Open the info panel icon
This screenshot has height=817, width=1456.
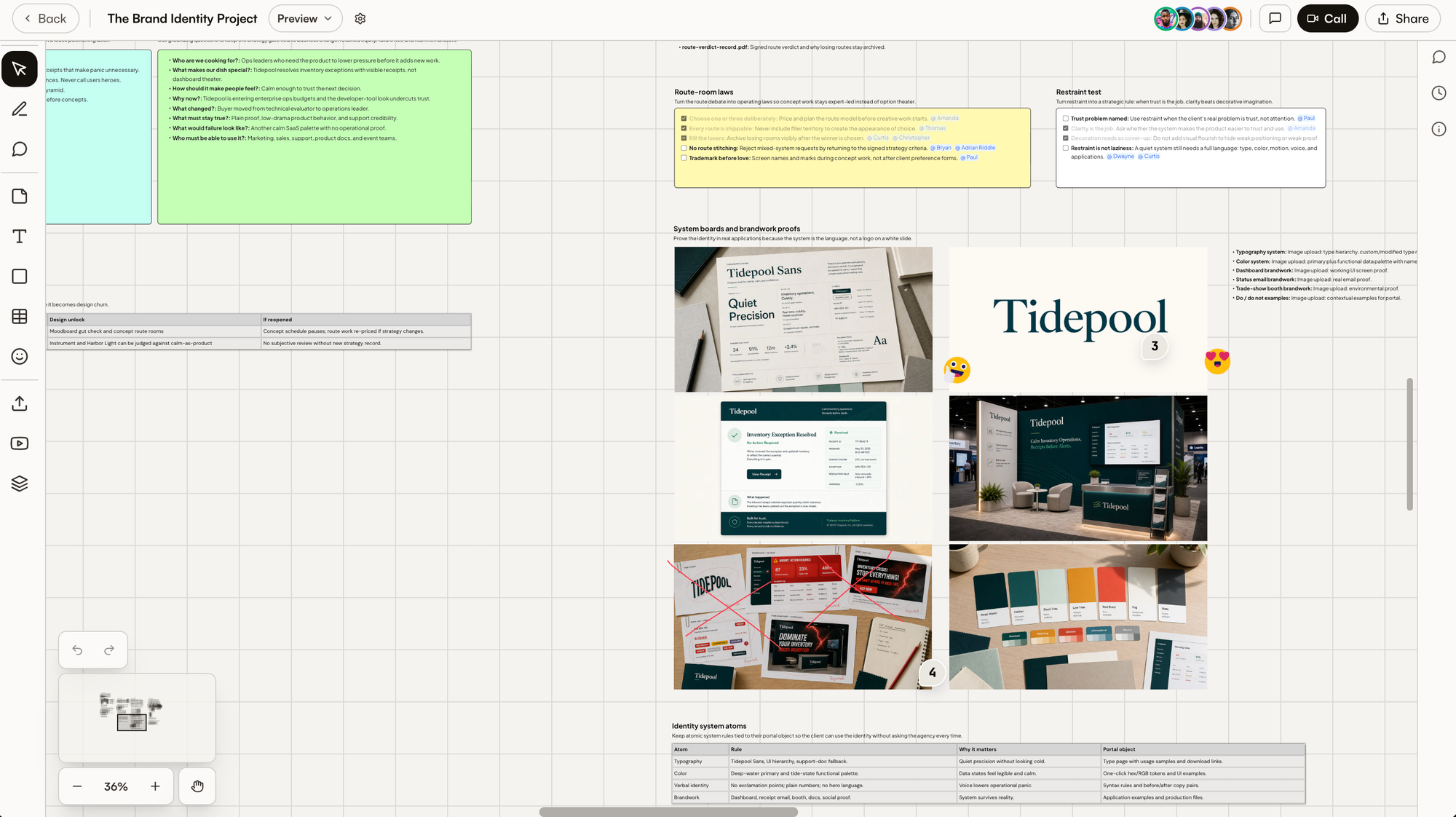pyautogui.click(x=1439, y=130)
